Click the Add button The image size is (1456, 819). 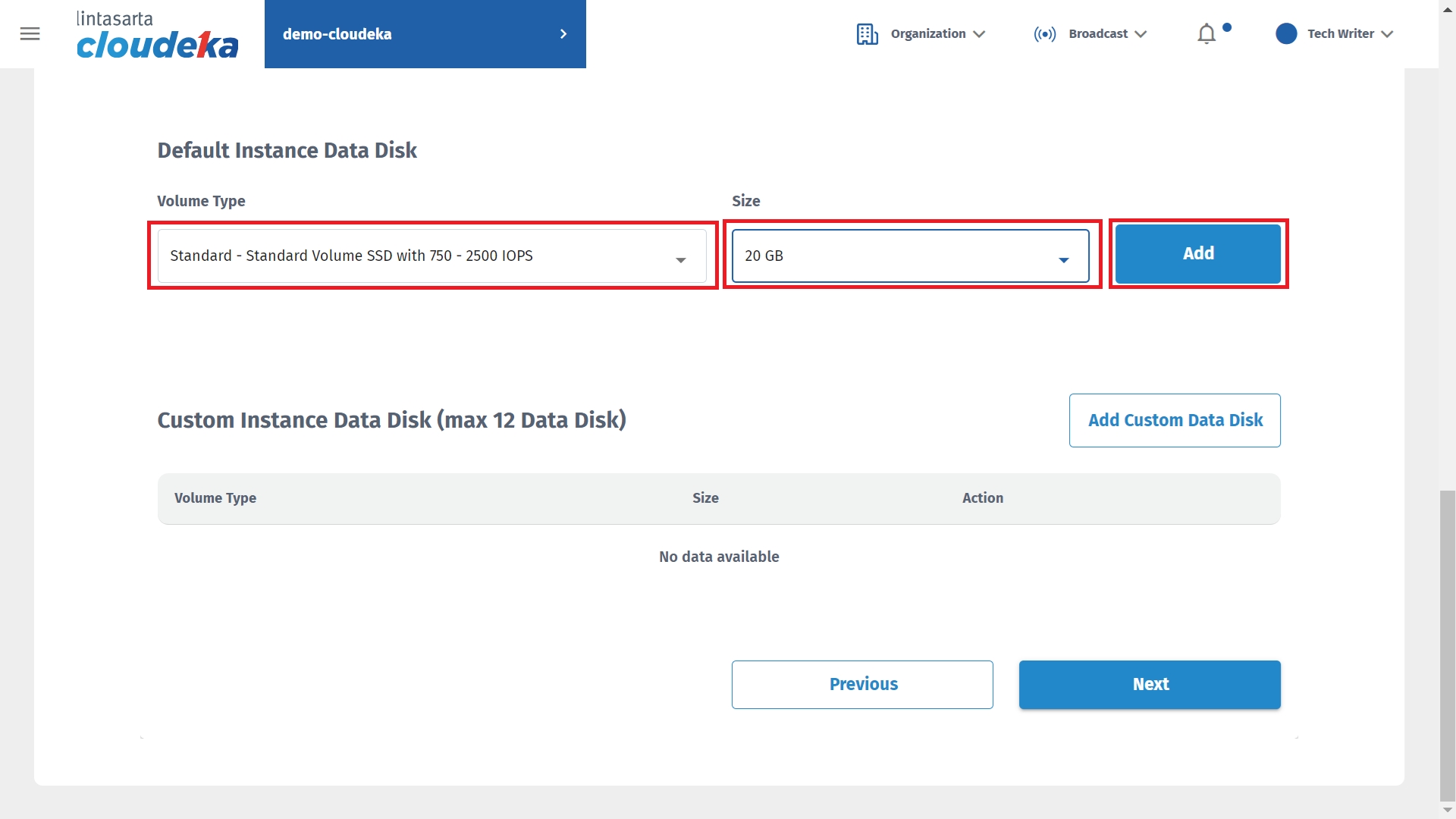click(1197, 254)
